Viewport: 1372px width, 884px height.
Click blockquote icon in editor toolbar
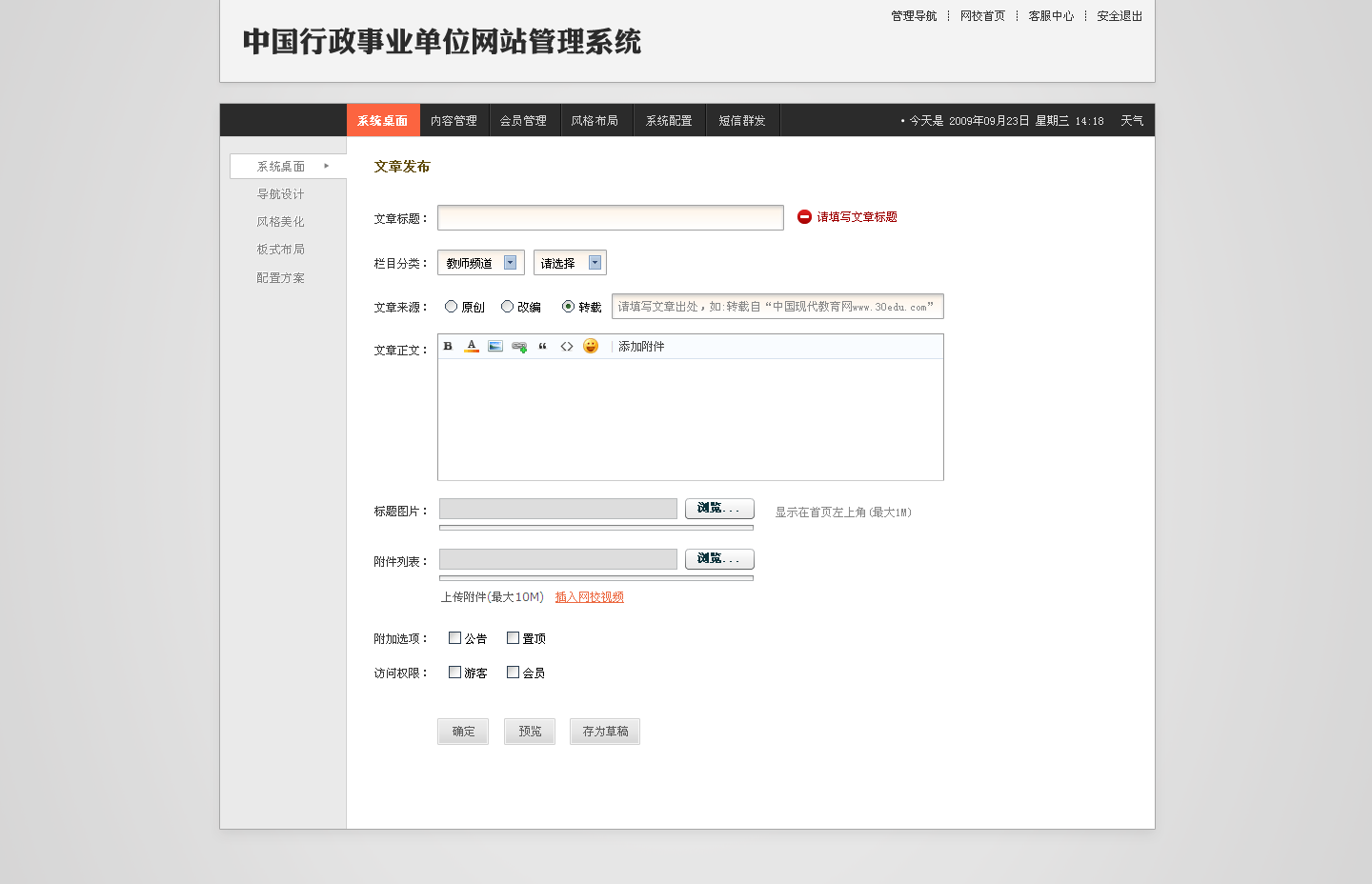(543, 347)
